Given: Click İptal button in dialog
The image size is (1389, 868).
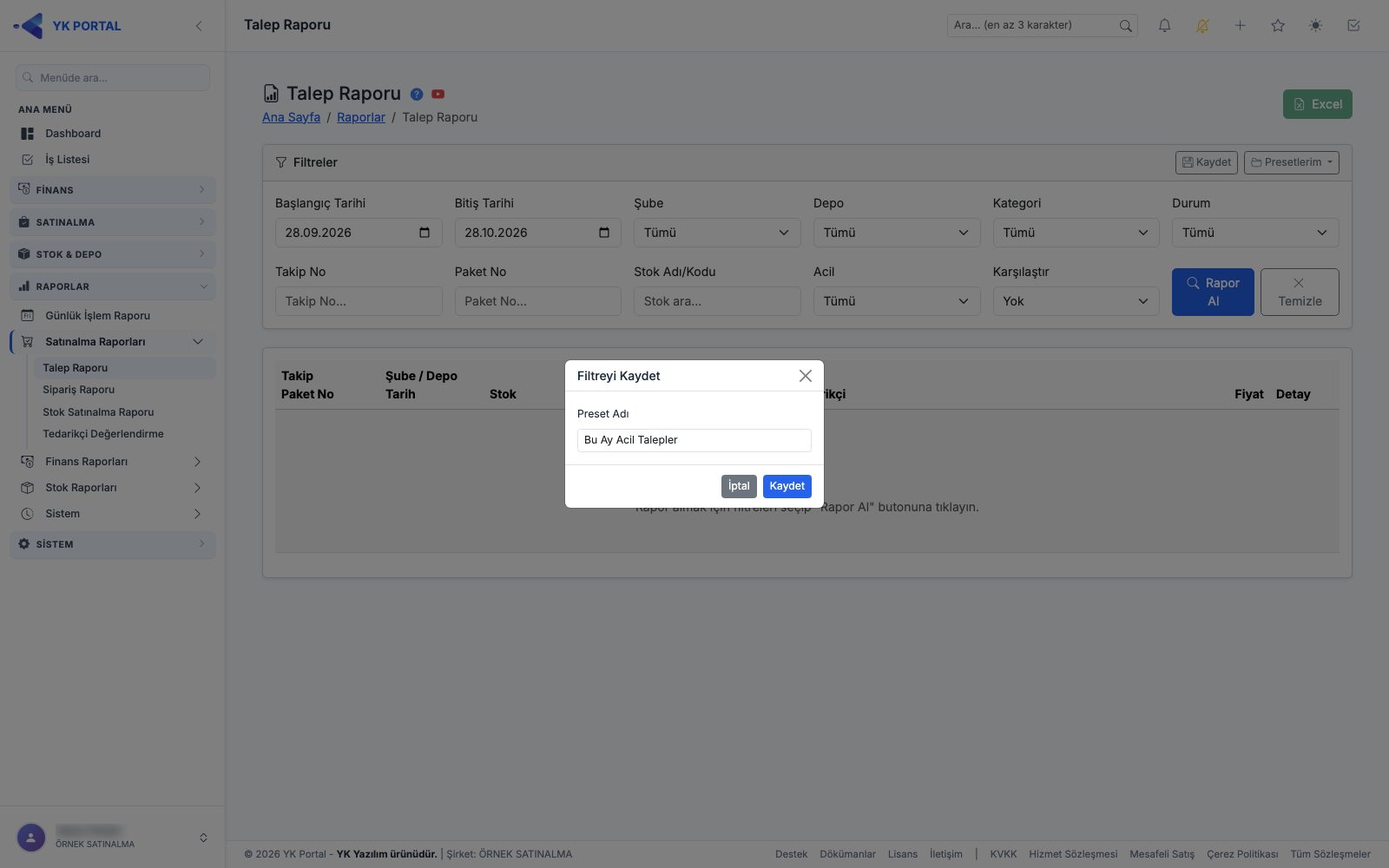Looking at the screenshot, I should pos(739,486).
